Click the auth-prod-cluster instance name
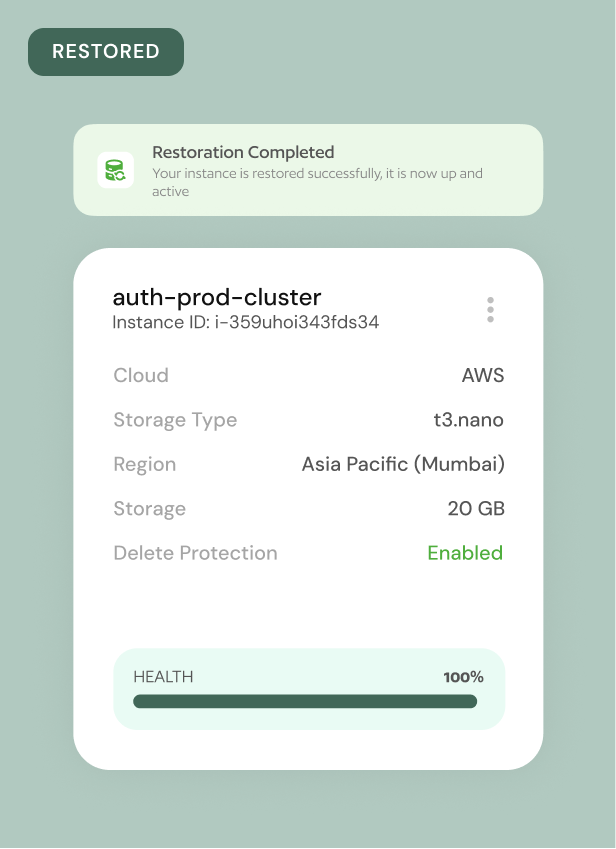Screen dimensions: 616x849 [217, 297]
